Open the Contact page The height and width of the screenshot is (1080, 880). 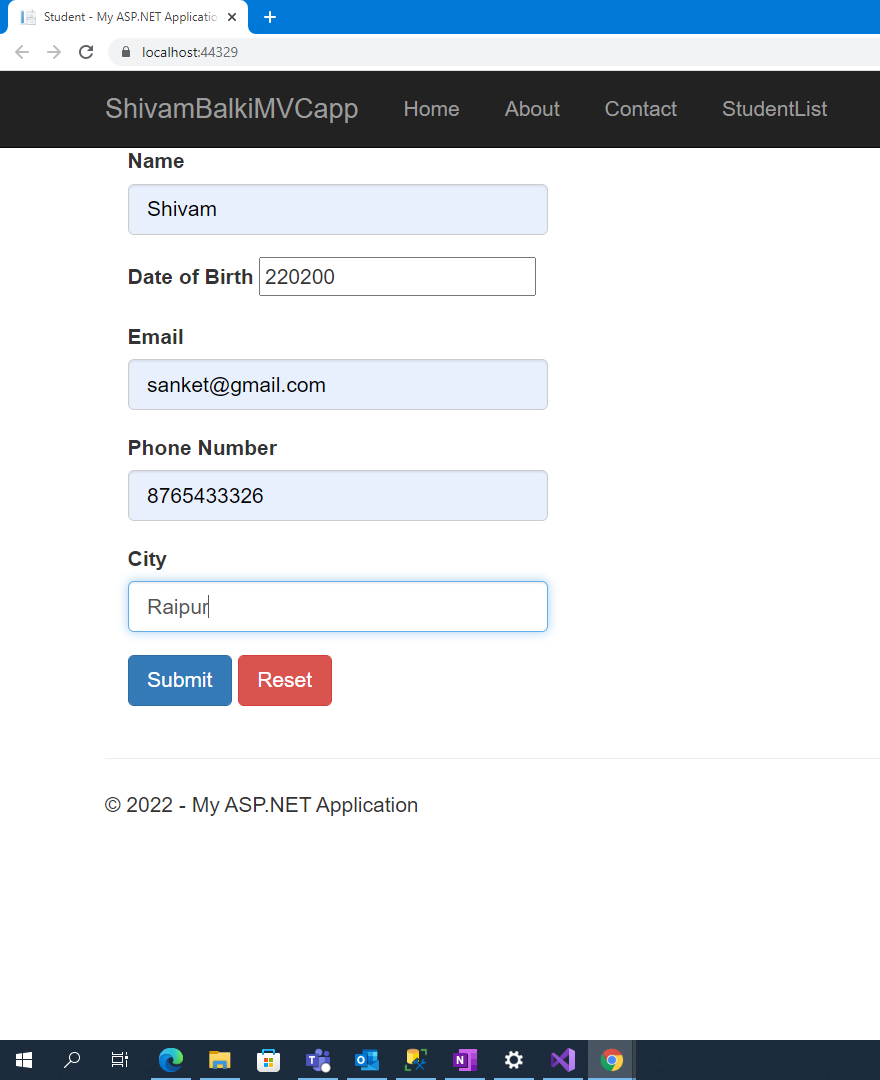640,109
